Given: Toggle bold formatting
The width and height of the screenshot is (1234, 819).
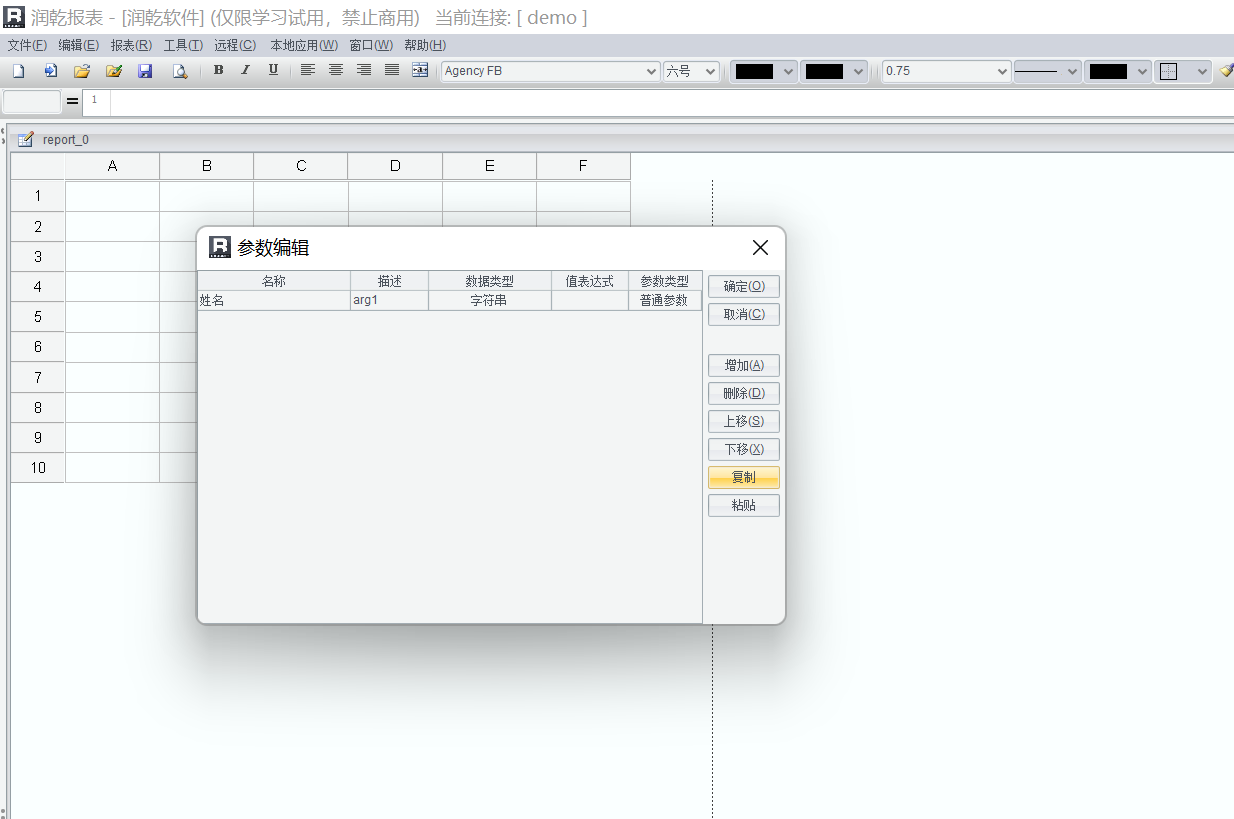Looking at the screenshot, I should 218,70.
